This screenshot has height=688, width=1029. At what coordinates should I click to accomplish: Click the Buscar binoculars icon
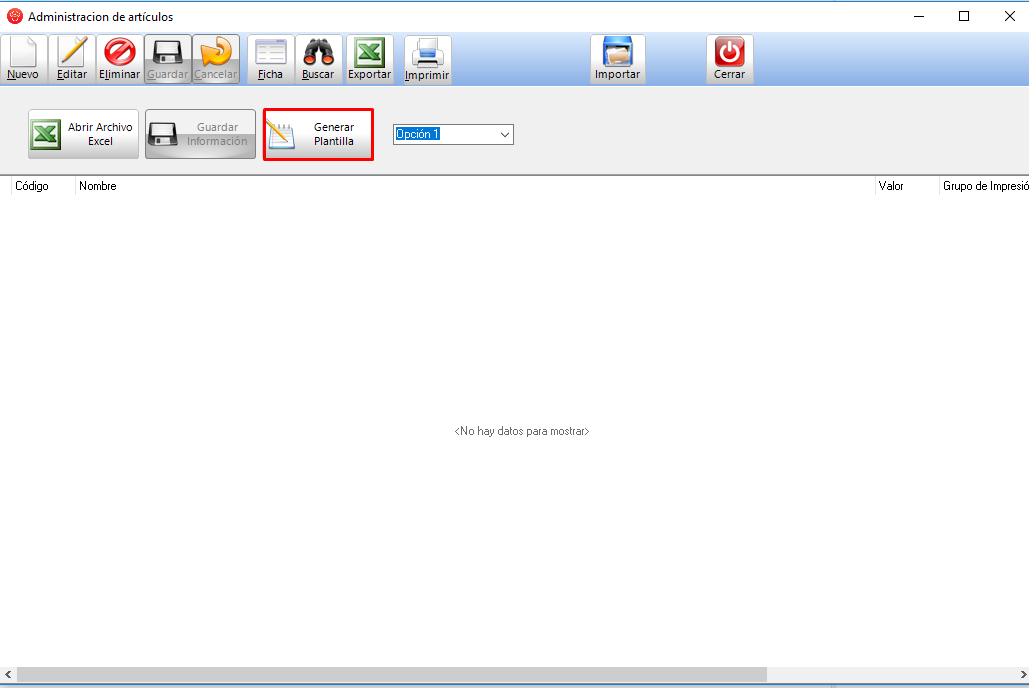click(x=318, y=52)
